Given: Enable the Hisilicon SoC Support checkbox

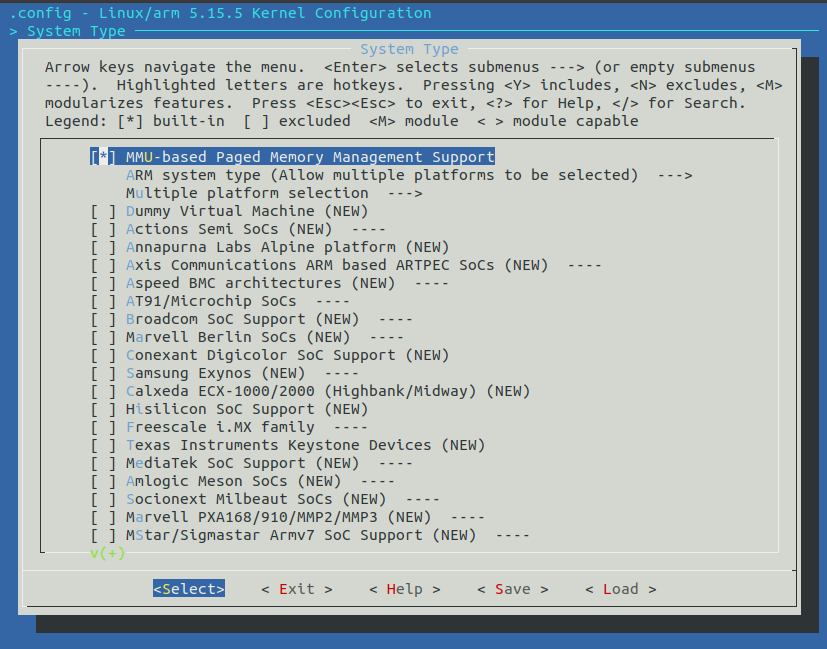Looking at the screenshot, I should pos(103,409).
